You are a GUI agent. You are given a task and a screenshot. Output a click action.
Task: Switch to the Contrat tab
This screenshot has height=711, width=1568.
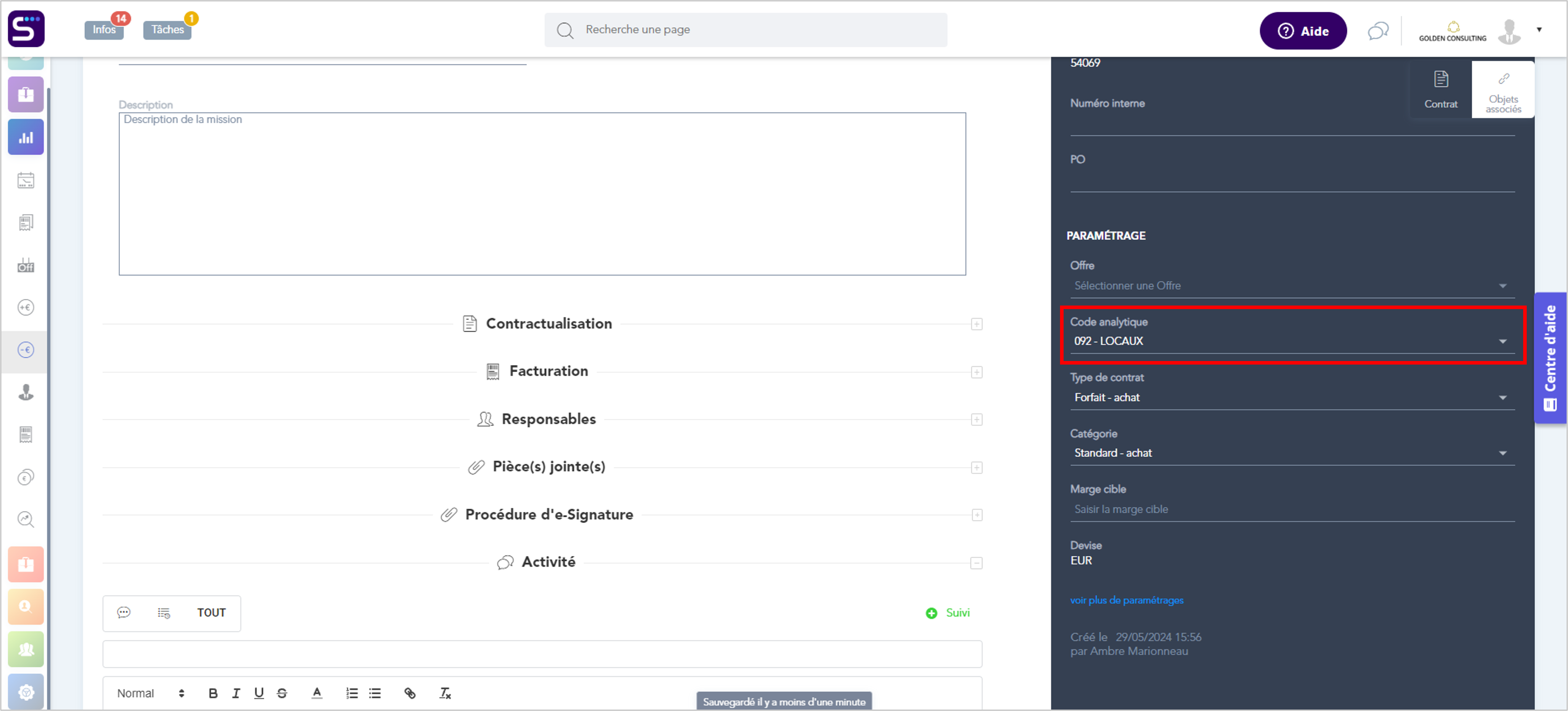(1440, 90)
